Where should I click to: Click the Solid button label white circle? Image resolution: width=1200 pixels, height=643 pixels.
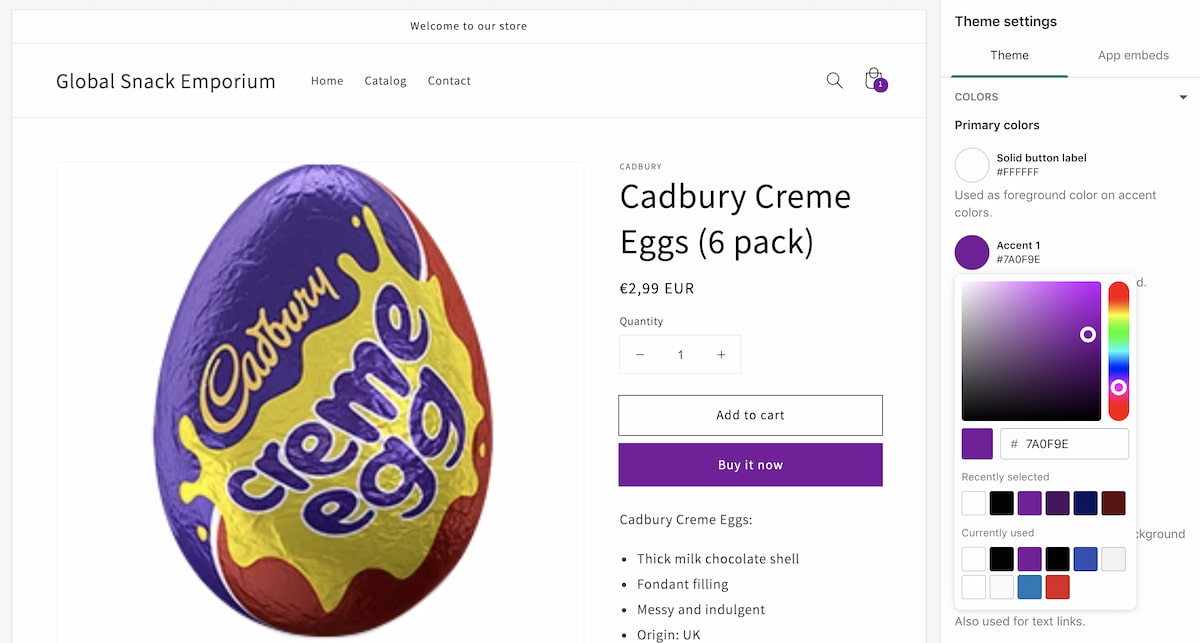(971, 165)
